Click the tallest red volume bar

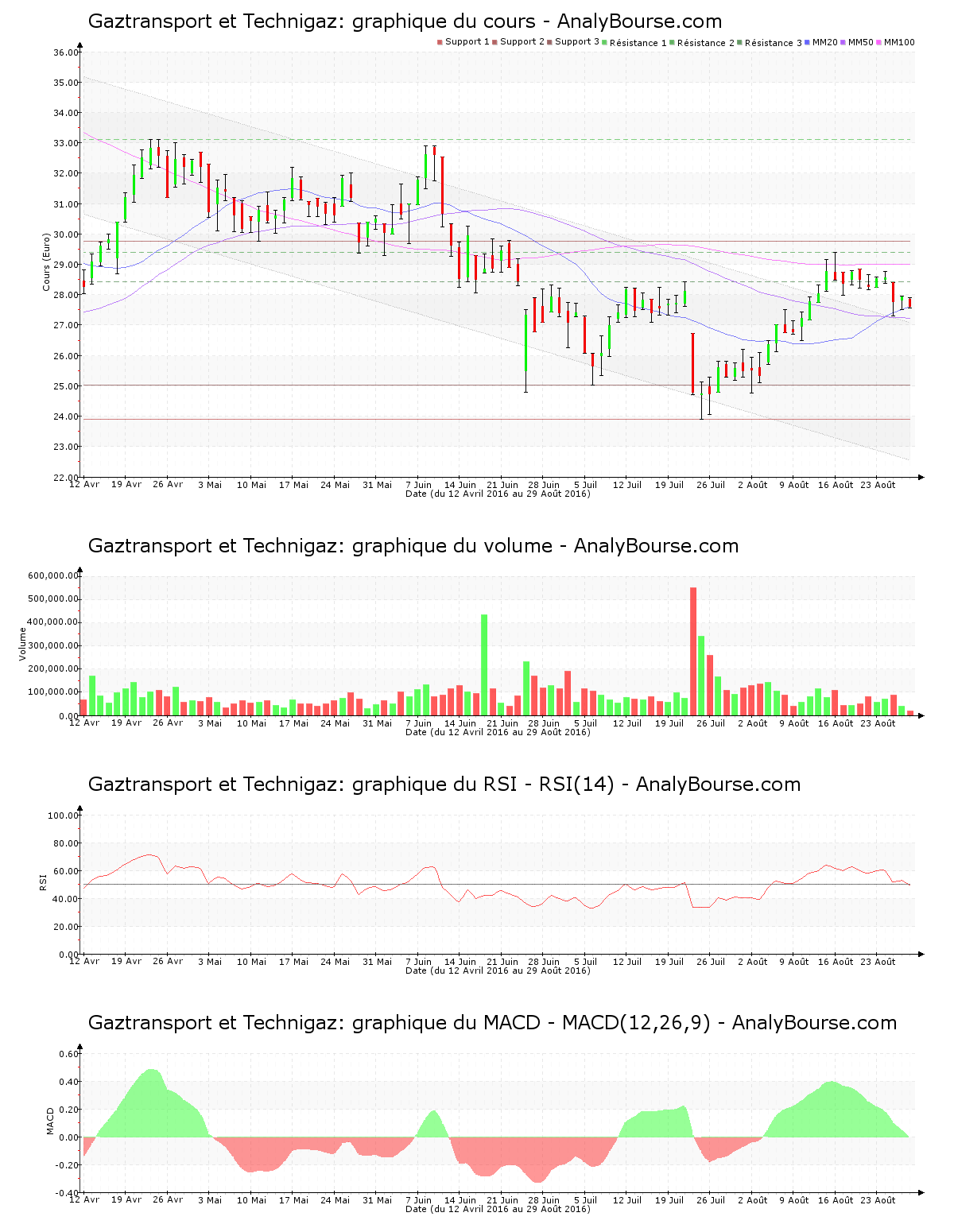(x=693, y=652)
